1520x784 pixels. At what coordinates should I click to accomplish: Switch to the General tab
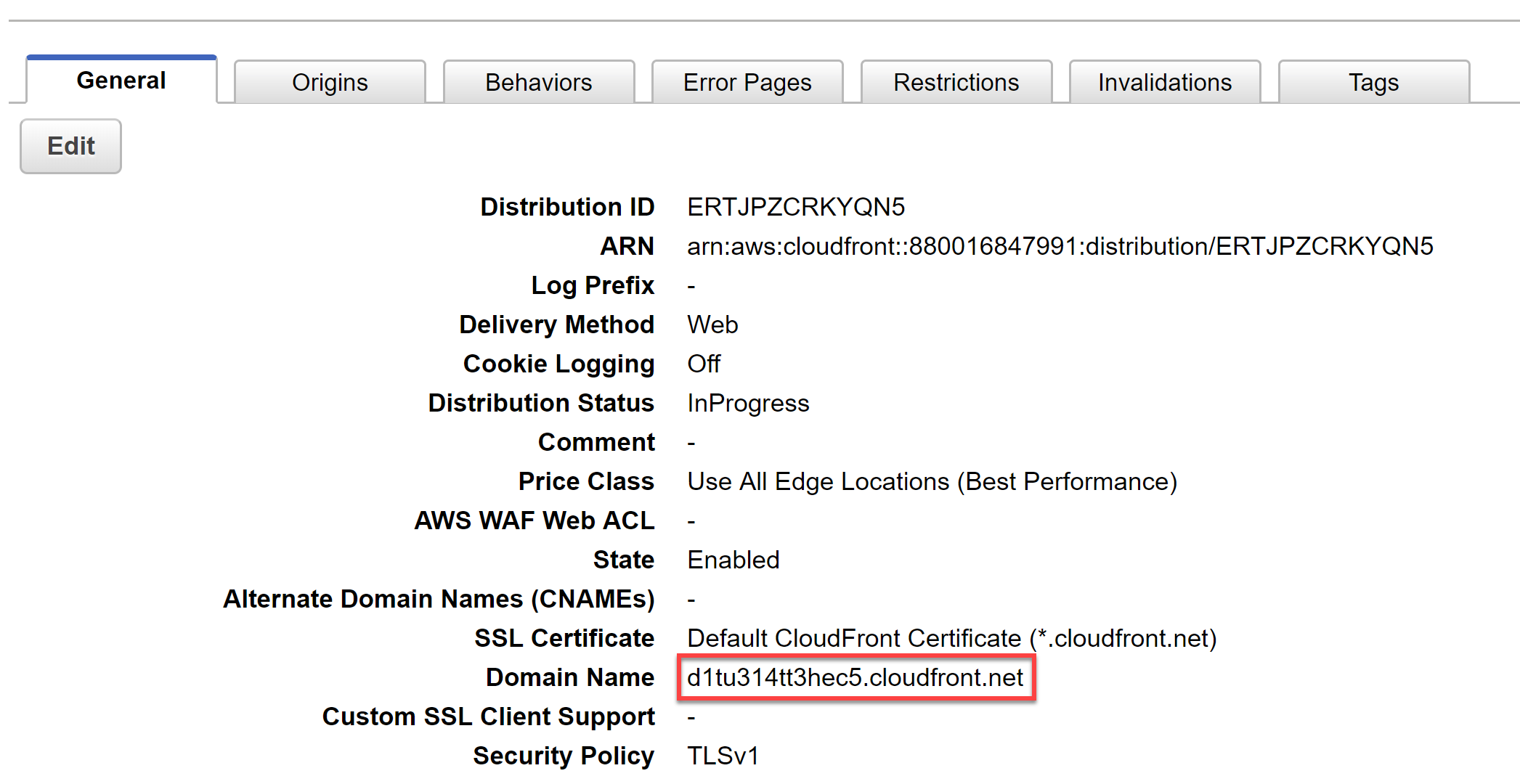coord(121,80)
